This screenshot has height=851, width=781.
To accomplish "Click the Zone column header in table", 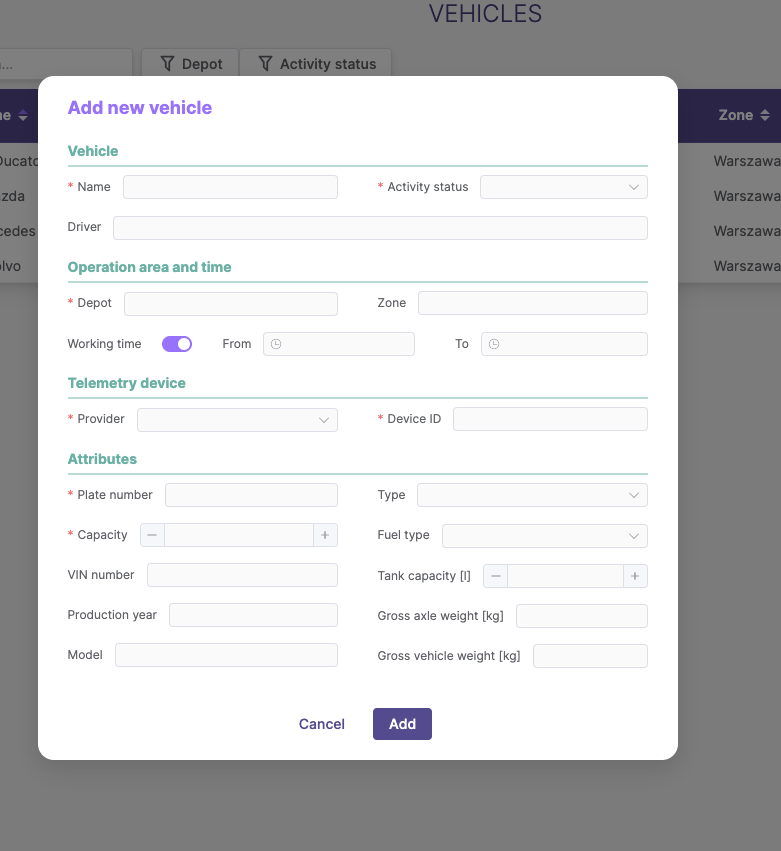I will [x=735, y=115].
